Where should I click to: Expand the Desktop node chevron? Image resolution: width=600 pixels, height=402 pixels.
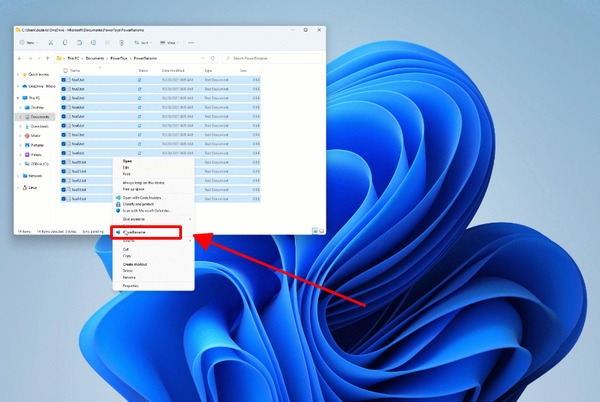20,108
